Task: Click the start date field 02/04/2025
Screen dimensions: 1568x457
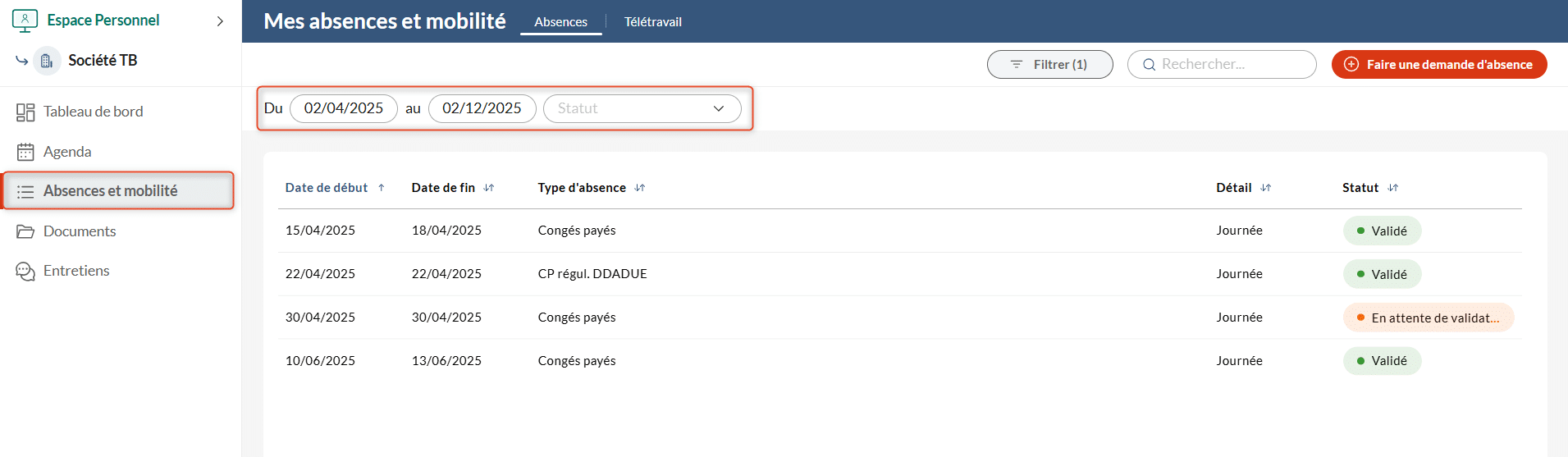Action: point(343,108)
